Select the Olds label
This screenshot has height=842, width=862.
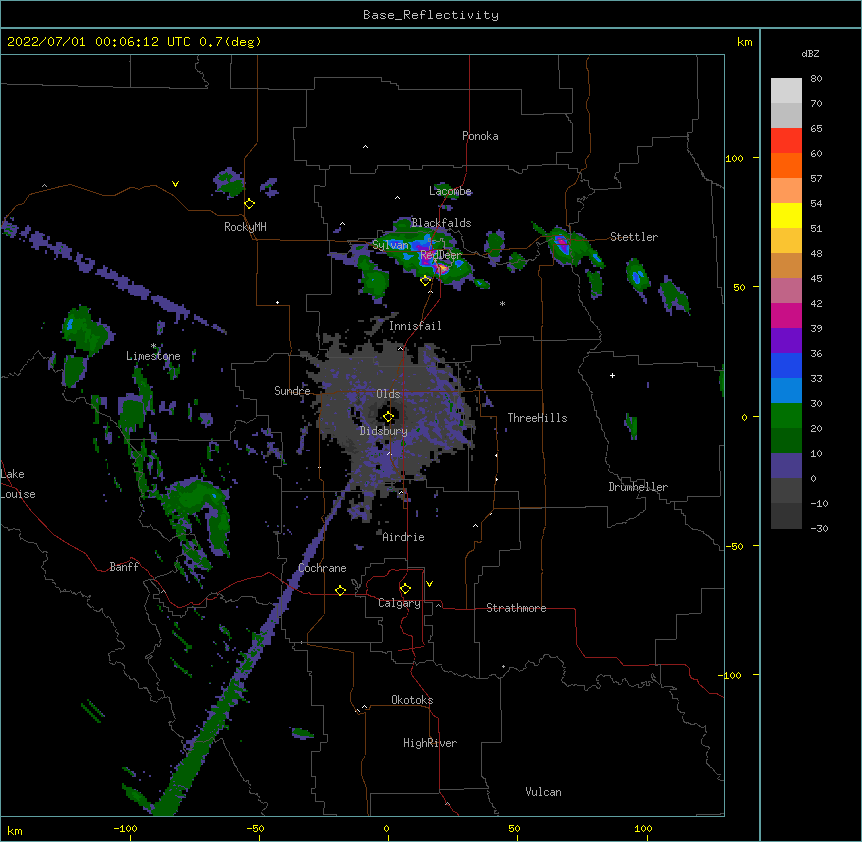pos(388,394)
